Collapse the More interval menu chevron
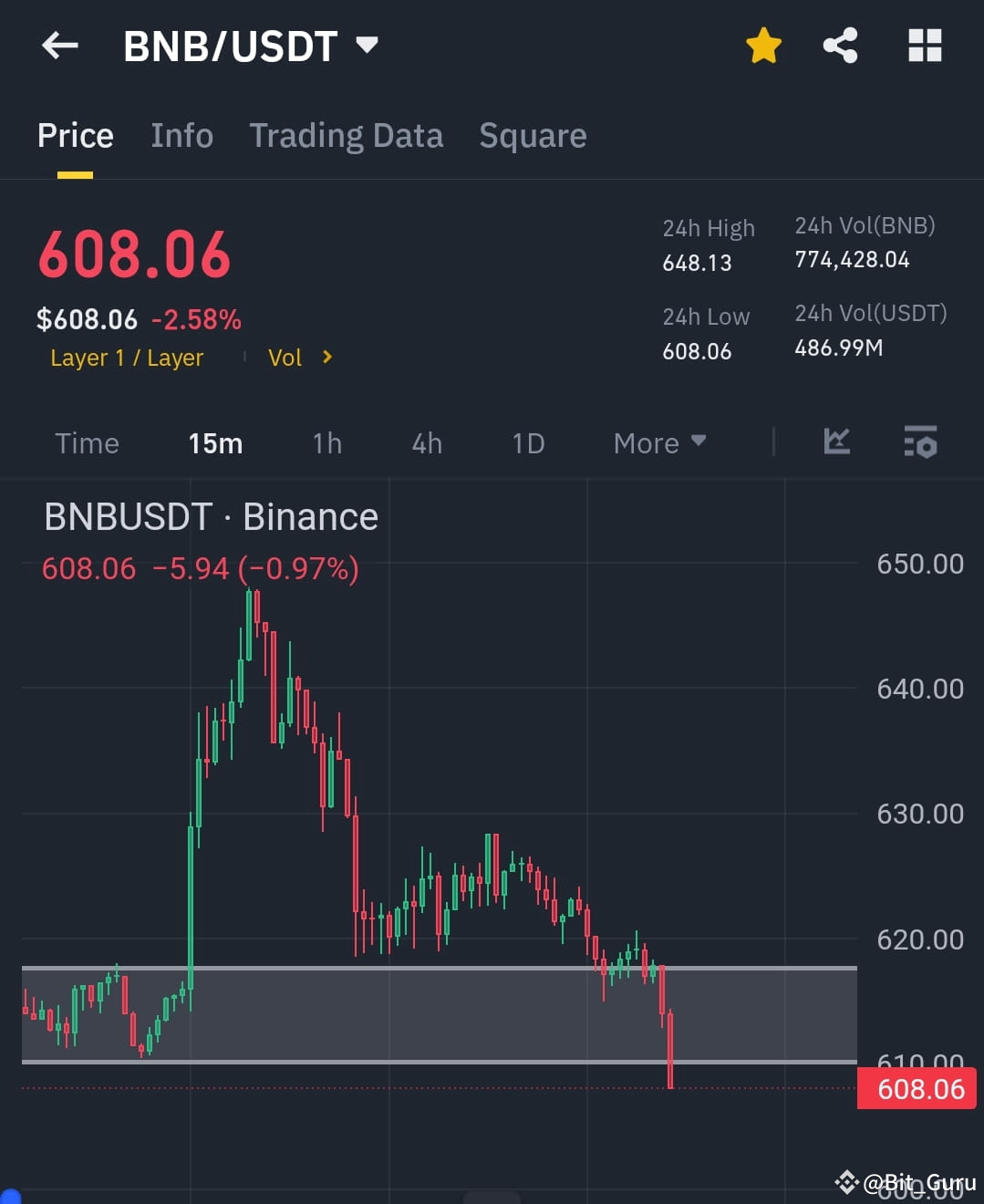Screen dimensions: 984x1204 [x=699, y=442]
